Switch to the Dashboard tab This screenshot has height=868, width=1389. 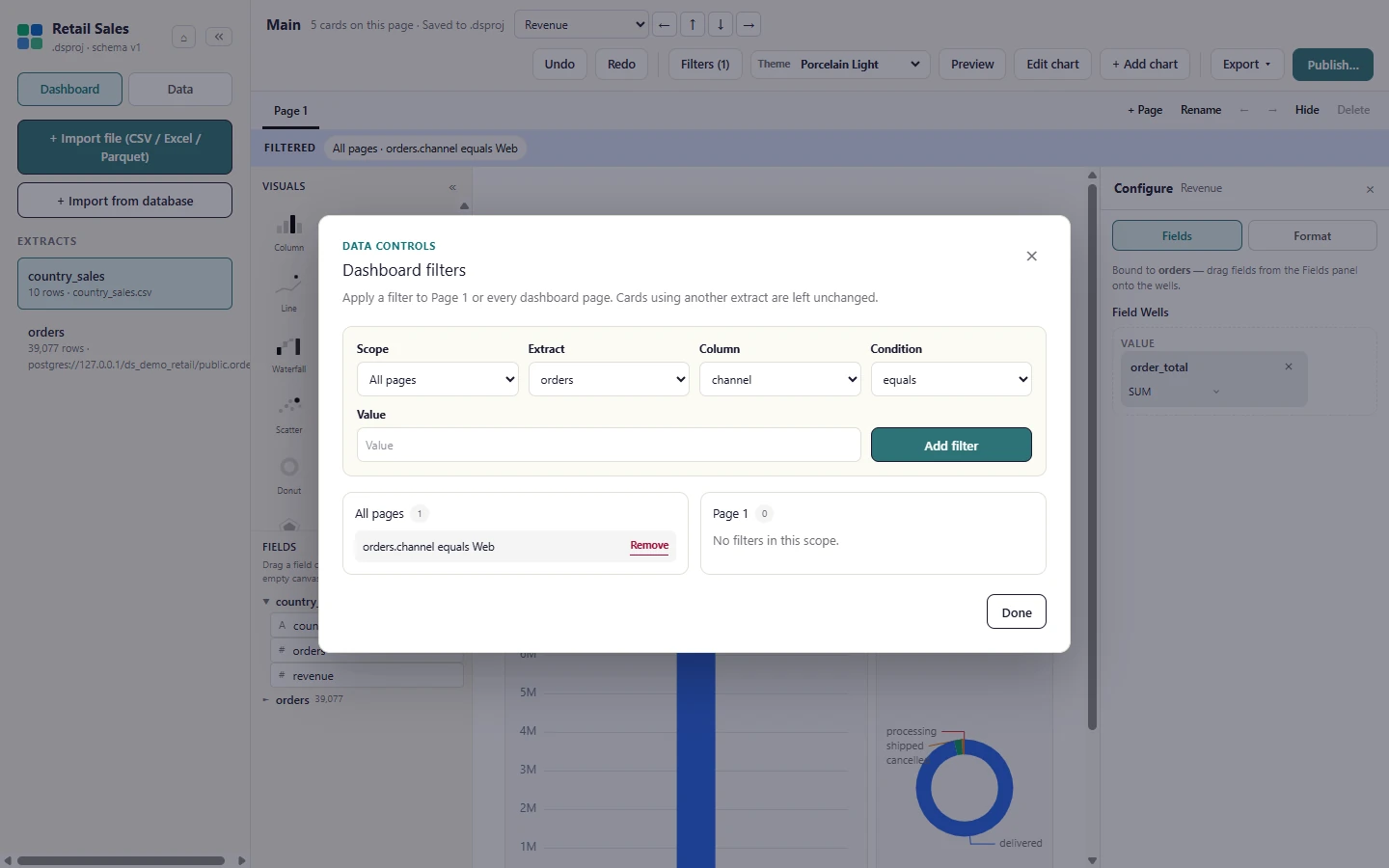pos(69,90)
